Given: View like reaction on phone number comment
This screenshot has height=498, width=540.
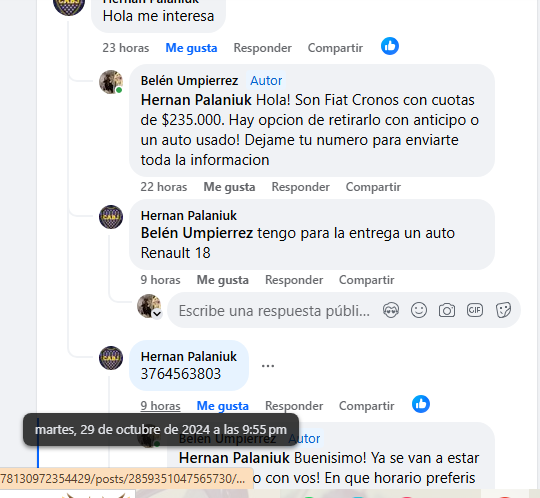Looking at the screenshot, I should point(421,404).
